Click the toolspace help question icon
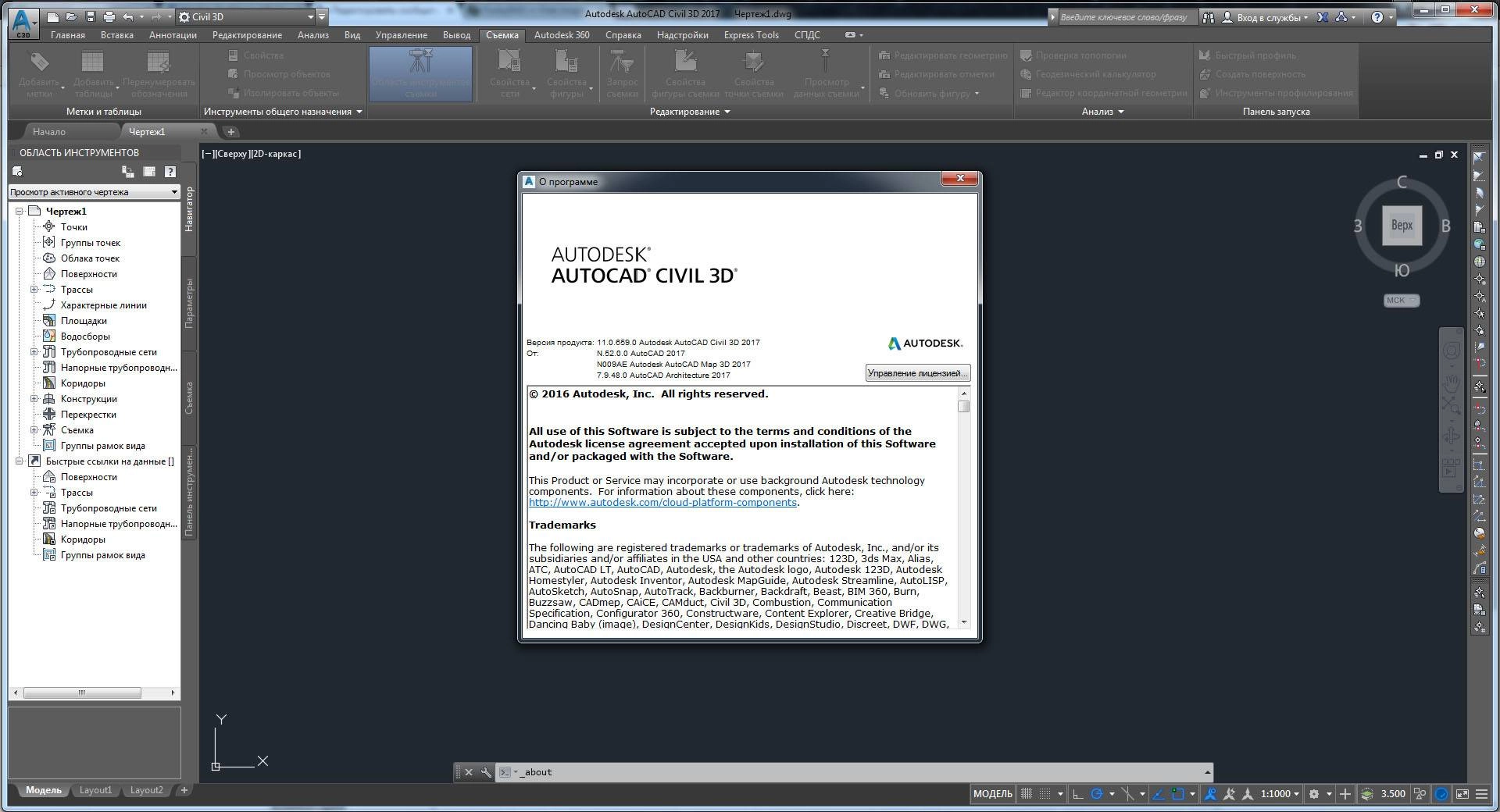1500x812 pixels. 170,172
